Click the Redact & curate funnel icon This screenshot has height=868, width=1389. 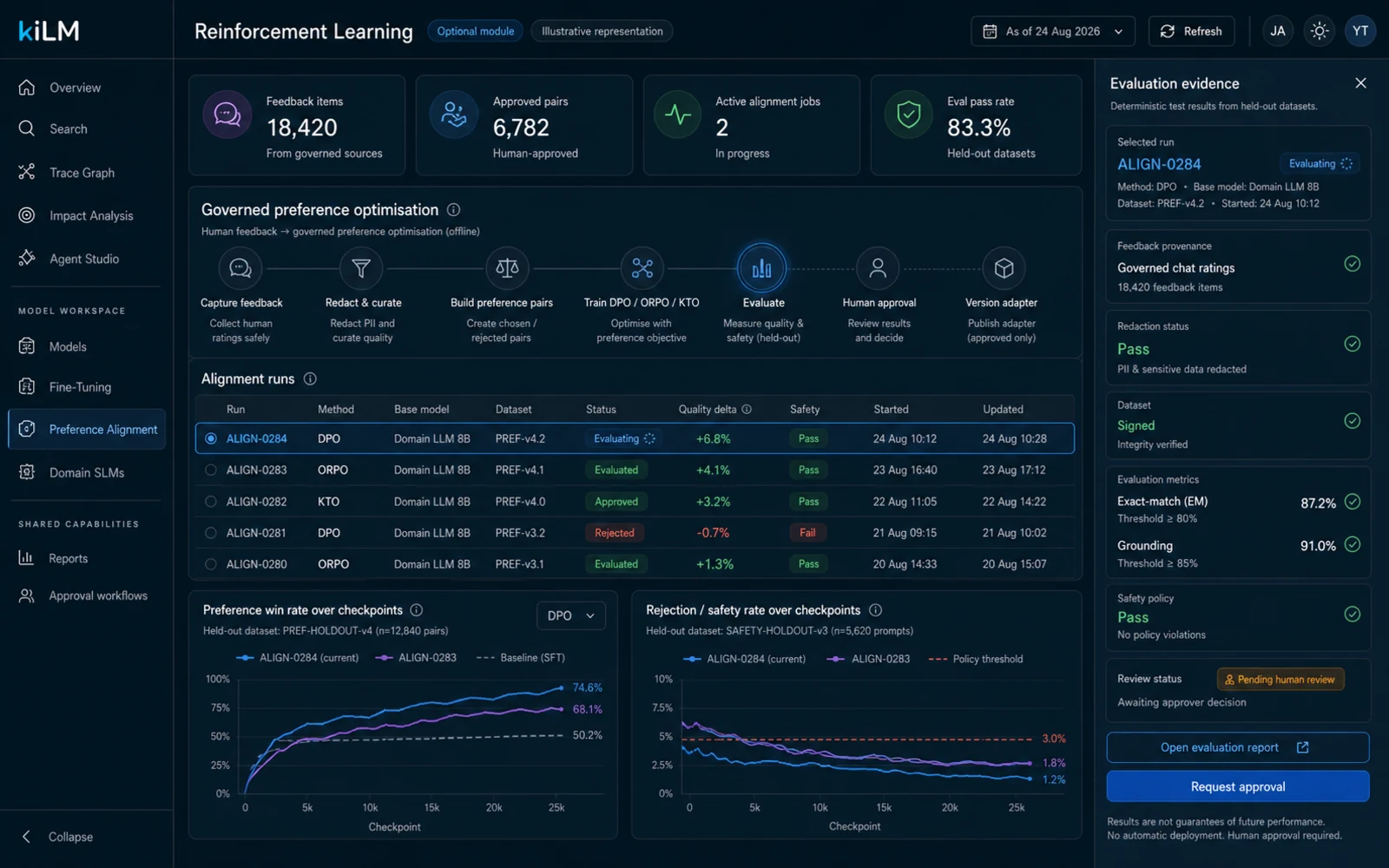click(361, 268)
